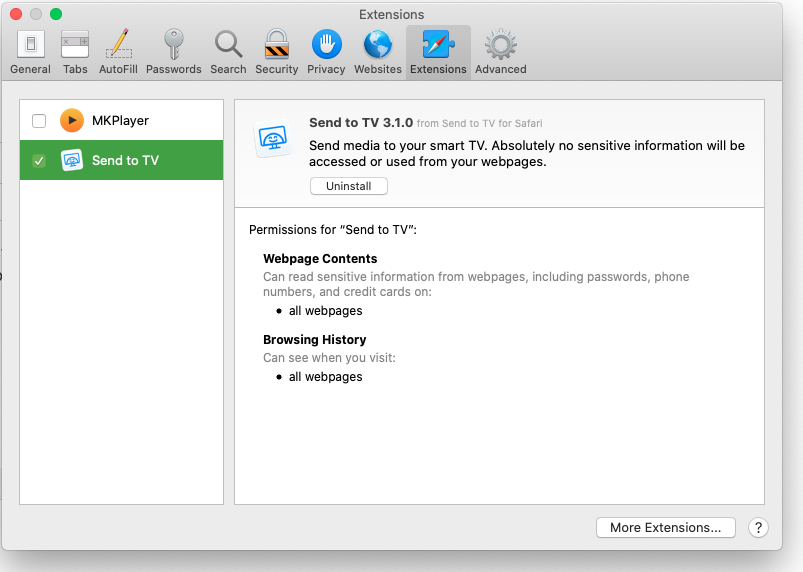Disable the Send to TV extension checkbox

[x=39, y=161]
